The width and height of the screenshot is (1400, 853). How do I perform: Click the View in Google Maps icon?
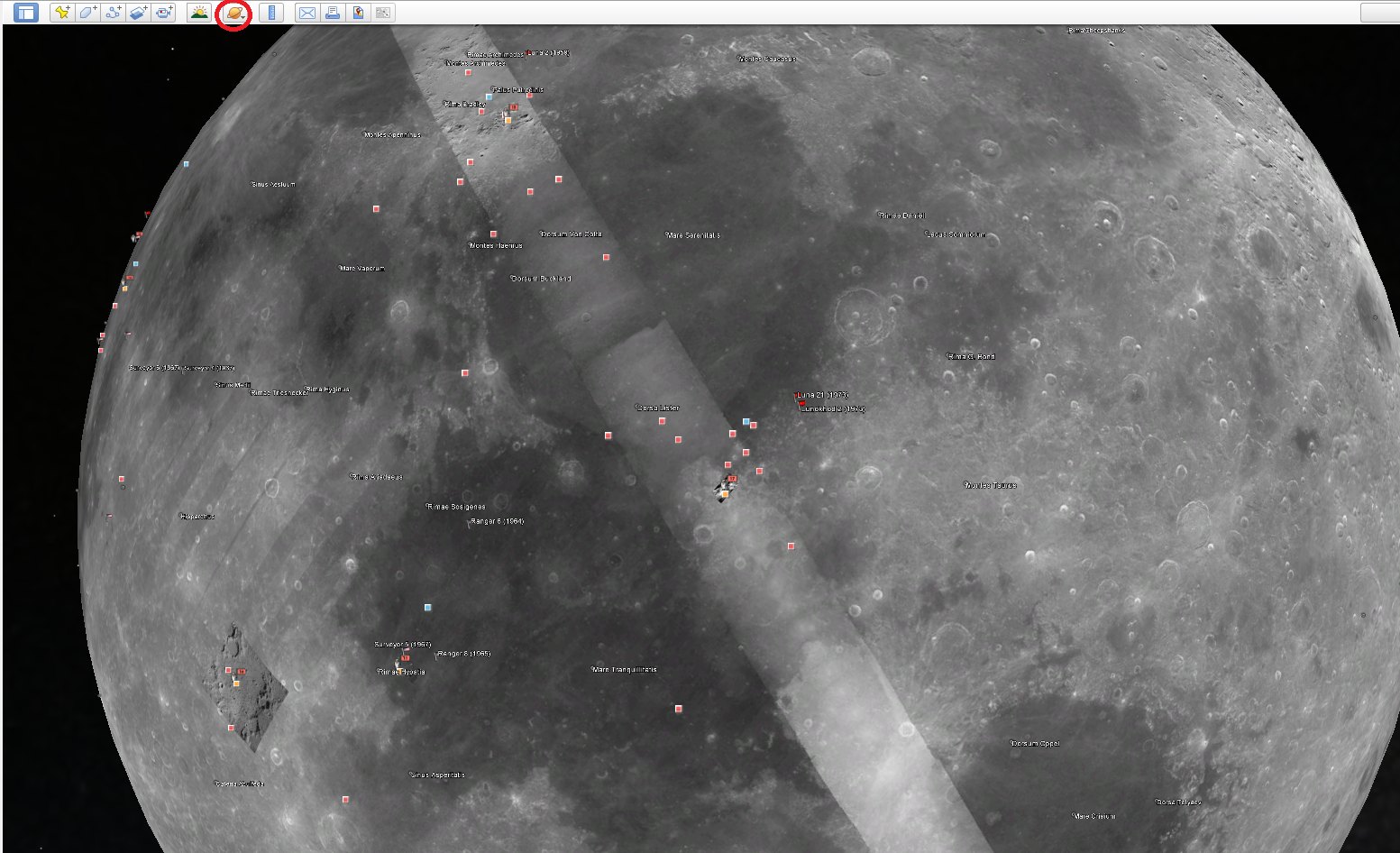[383, 13]
